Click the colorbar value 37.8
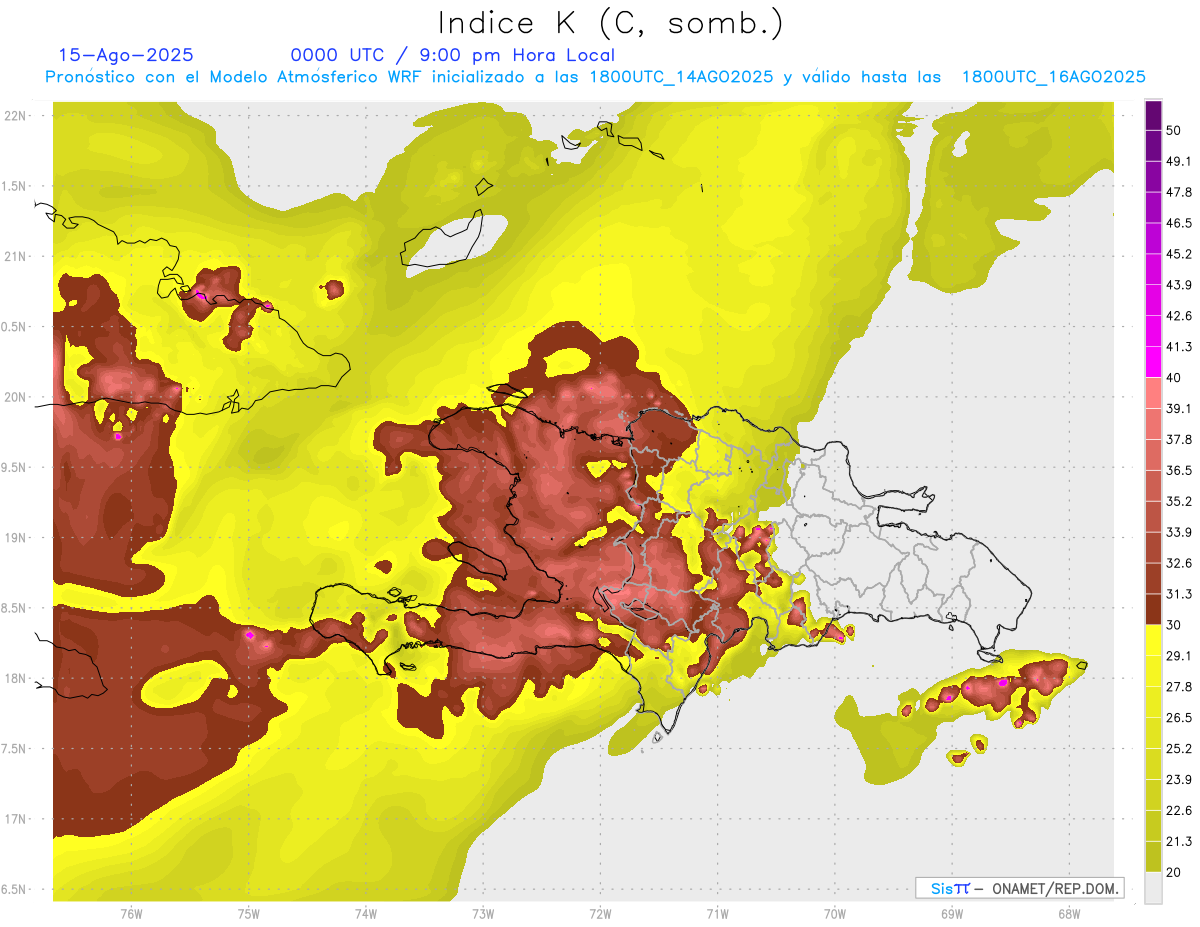This screenshot has width=1200, height=927. (1179, 439)
